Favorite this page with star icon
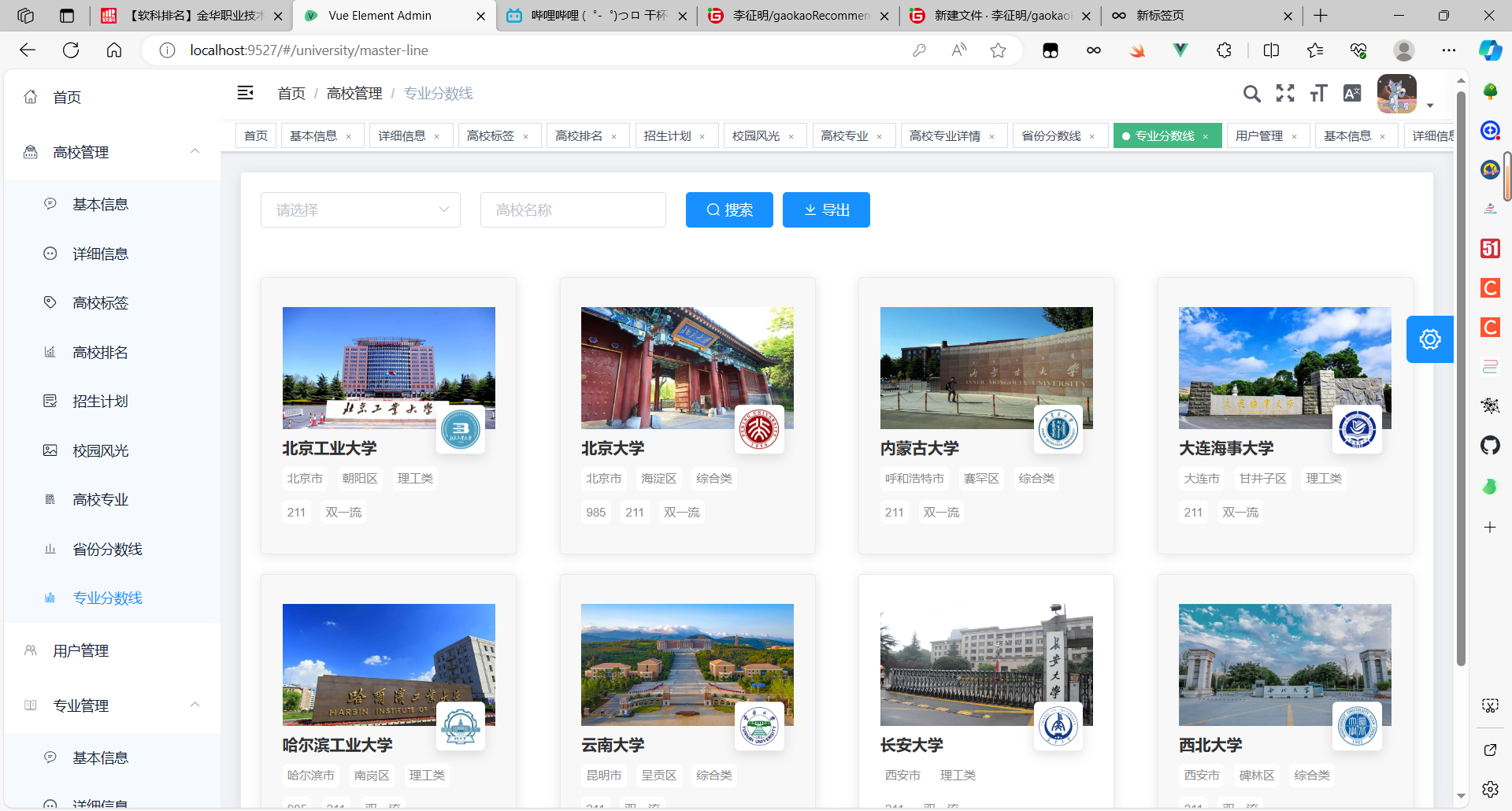The height and width of the screenshot is (811, 1512). [x=999, y=50]
